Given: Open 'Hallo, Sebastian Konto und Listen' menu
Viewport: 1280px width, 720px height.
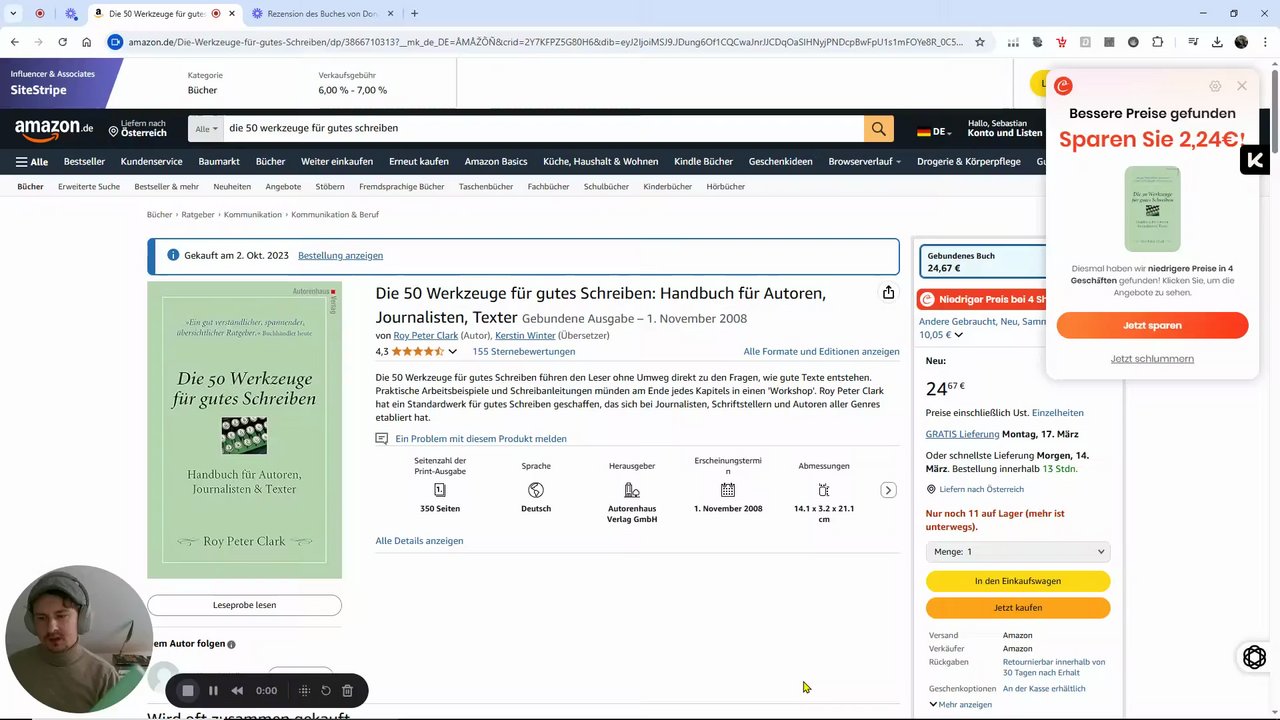Looking at the screenshot, I should coord(1005,128).
